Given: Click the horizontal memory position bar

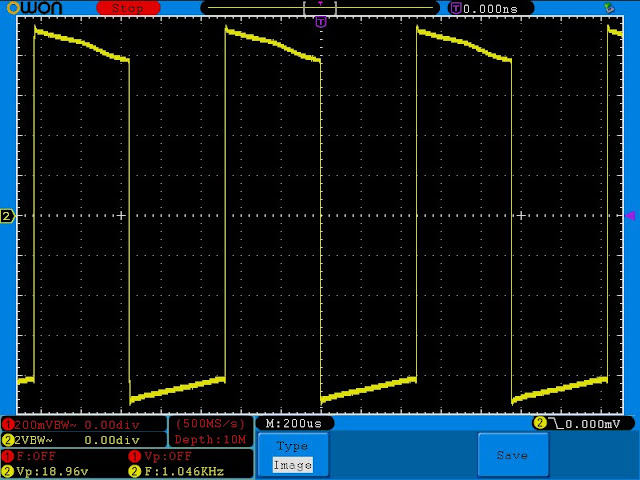Looking at the screenshot, I should pyautogui.click(x=320, y=8).
